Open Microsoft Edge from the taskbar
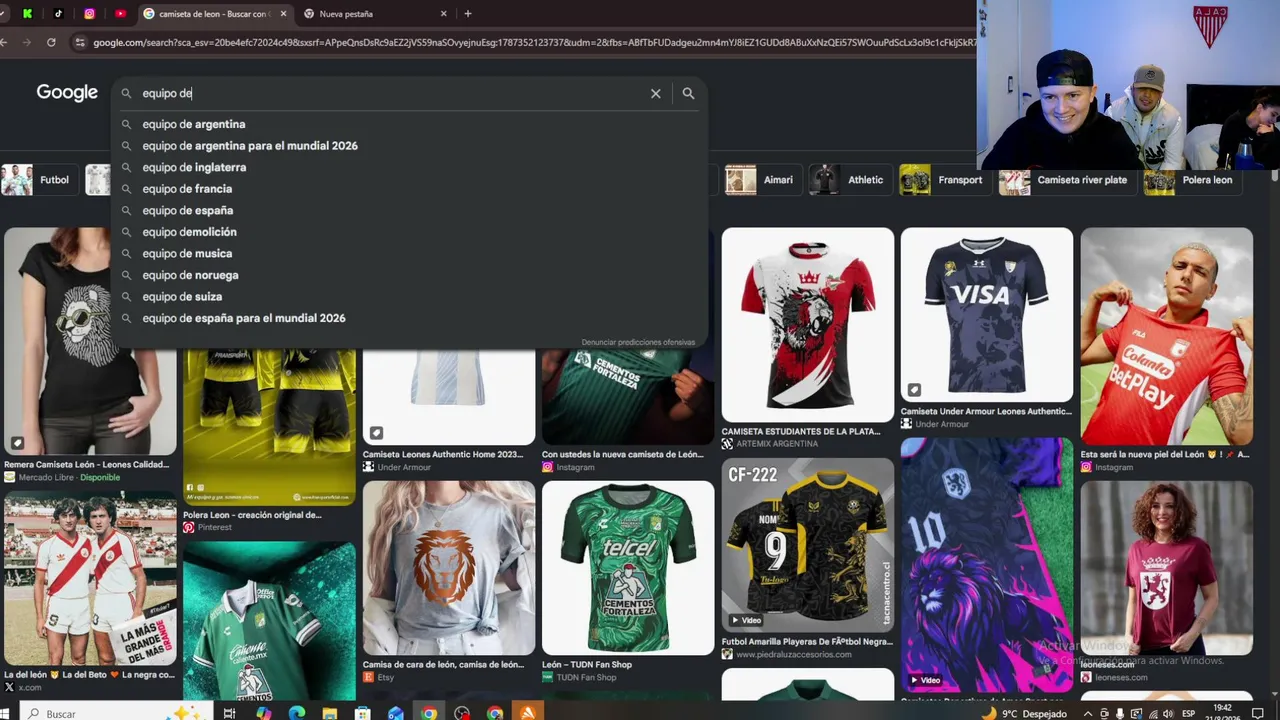Screen dimensions: 1280x720 [x=297, y=713]
